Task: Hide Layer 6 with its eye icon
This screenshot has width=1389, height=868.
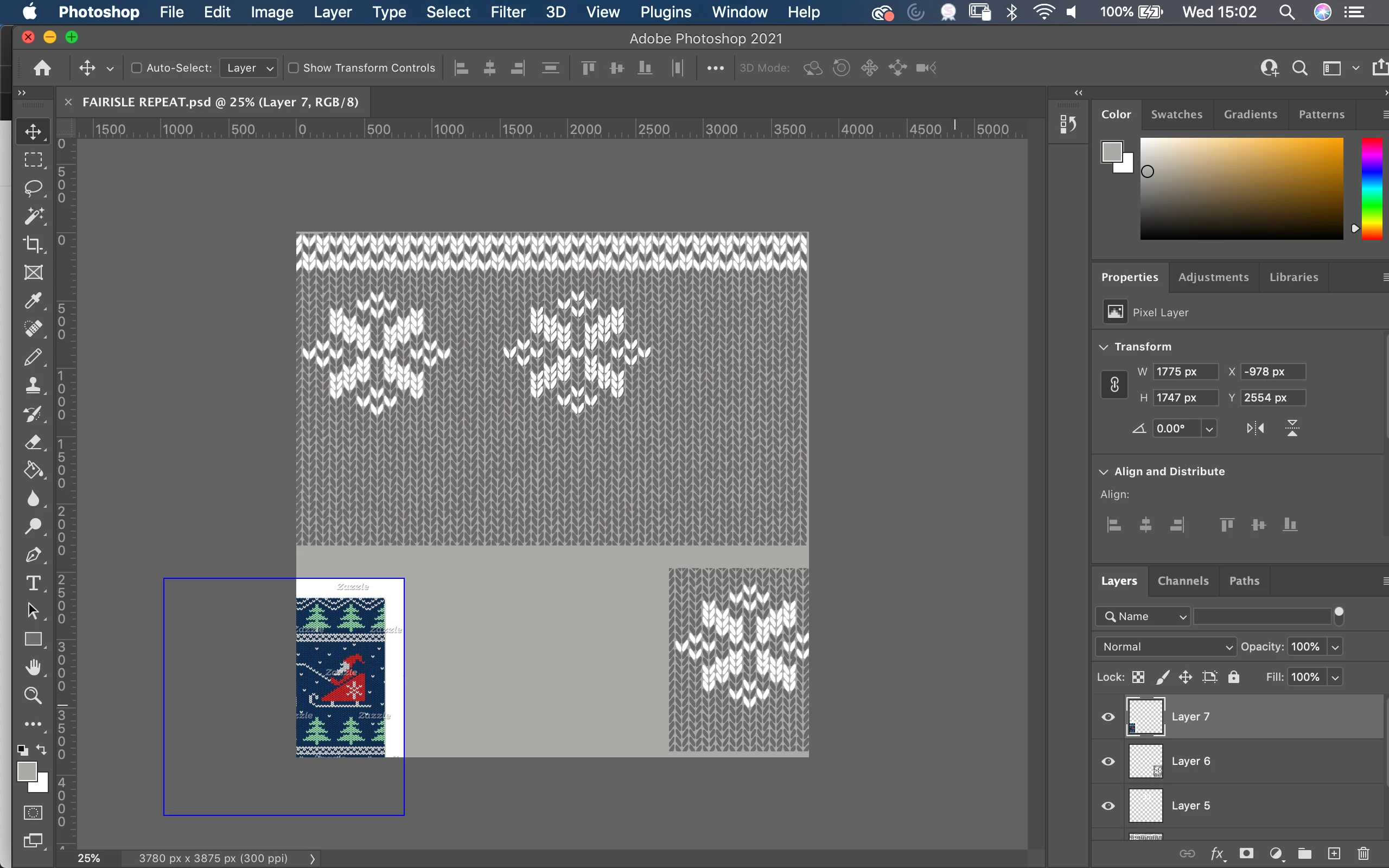Action: pyautogui.click(x=1108, y=761)
